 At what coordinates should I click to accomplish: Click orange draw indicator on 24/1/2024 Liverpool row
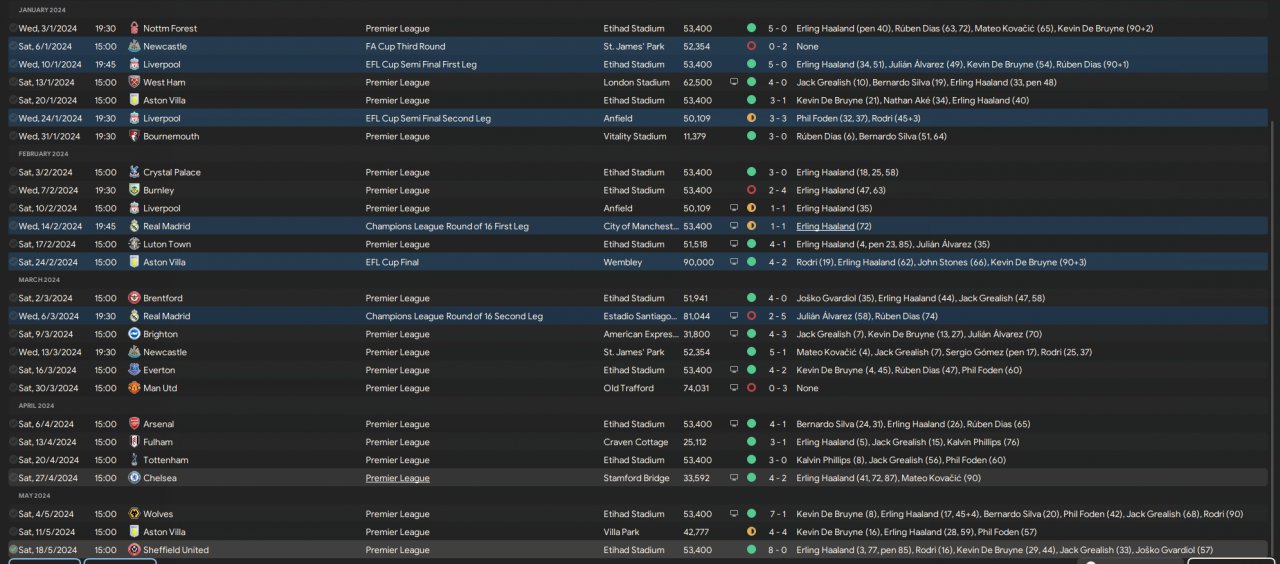pos(751,118)
